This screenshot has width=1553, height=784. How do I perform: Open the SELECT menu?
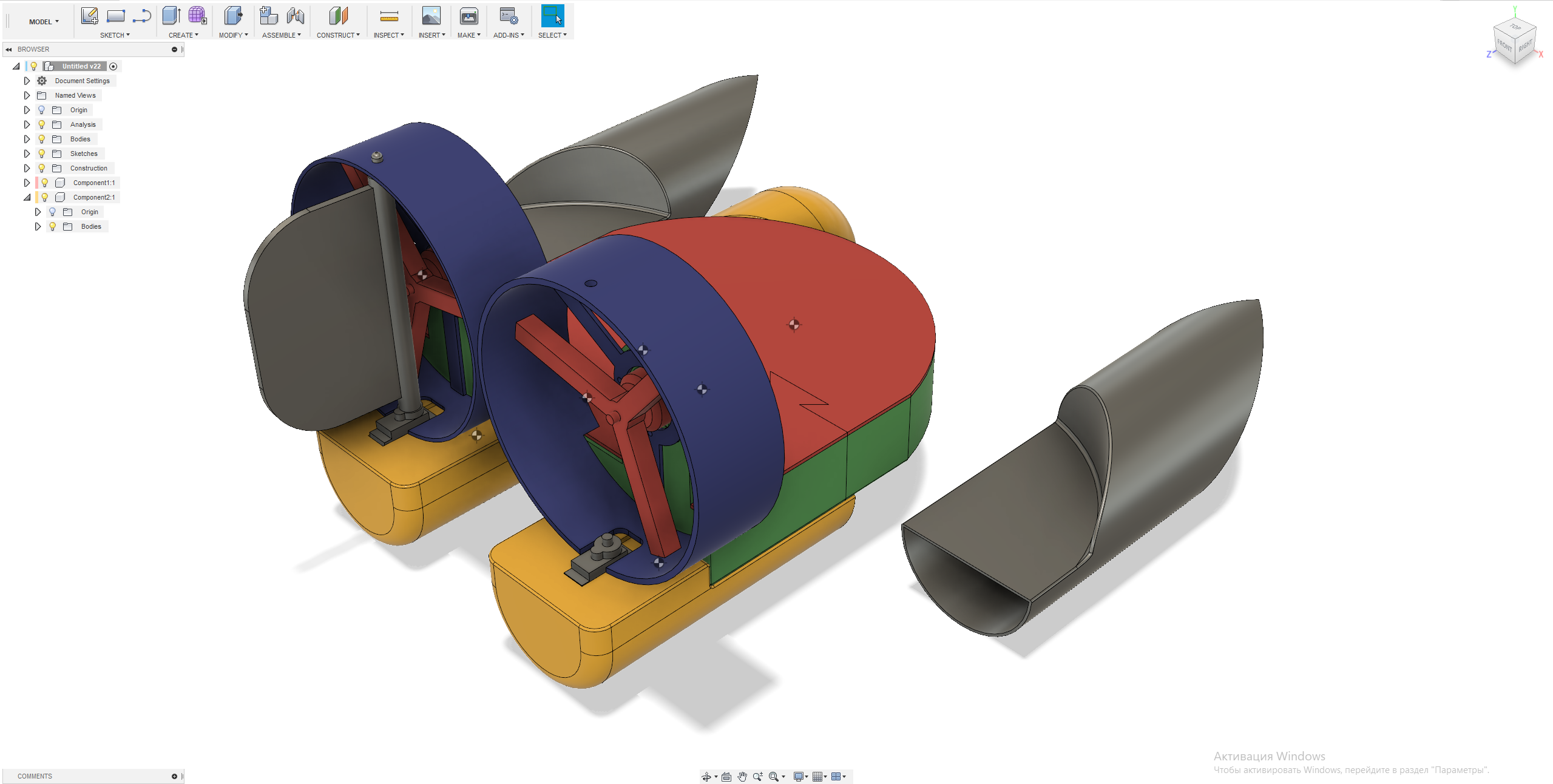(552, 35)
